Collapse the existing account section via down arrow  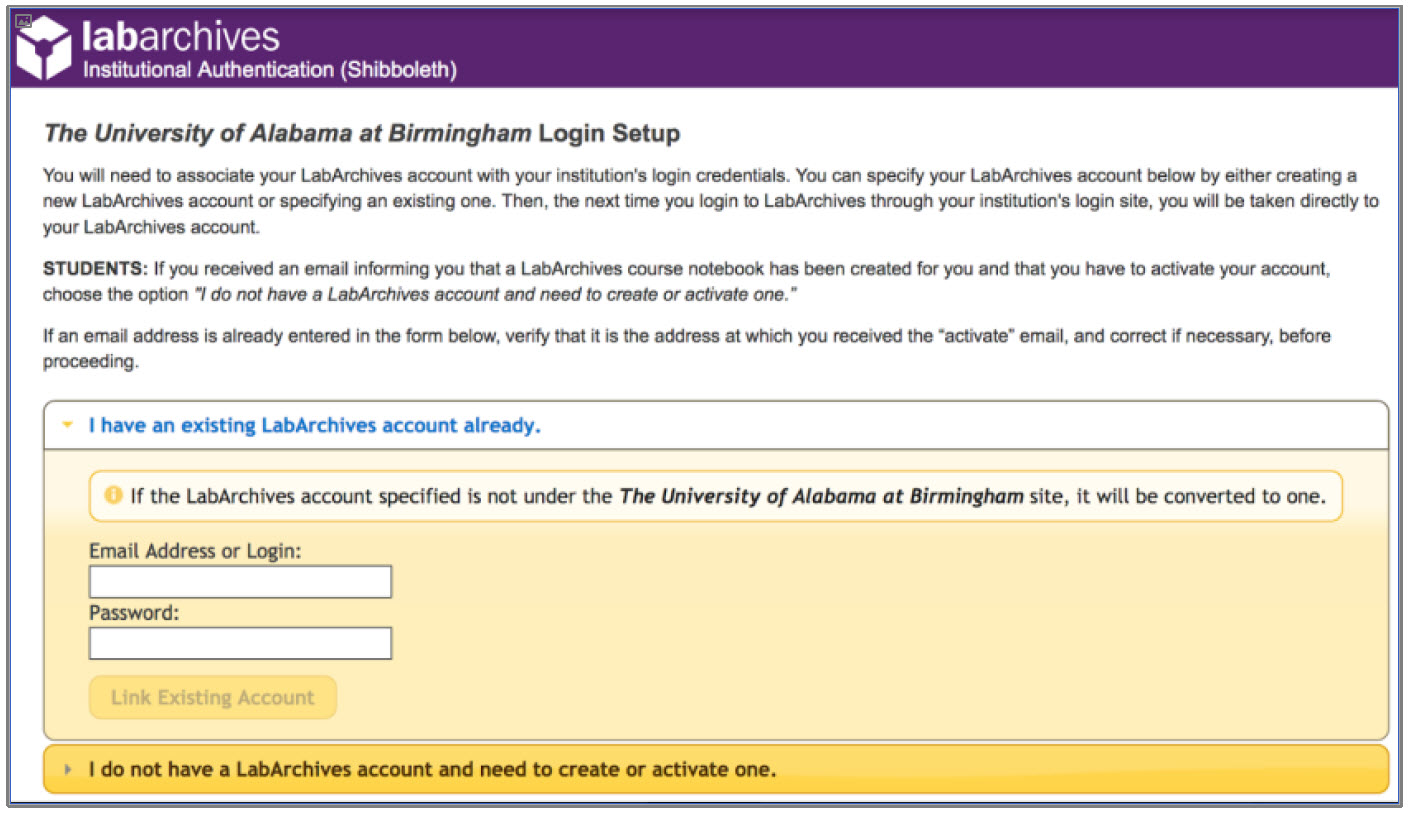67,425
